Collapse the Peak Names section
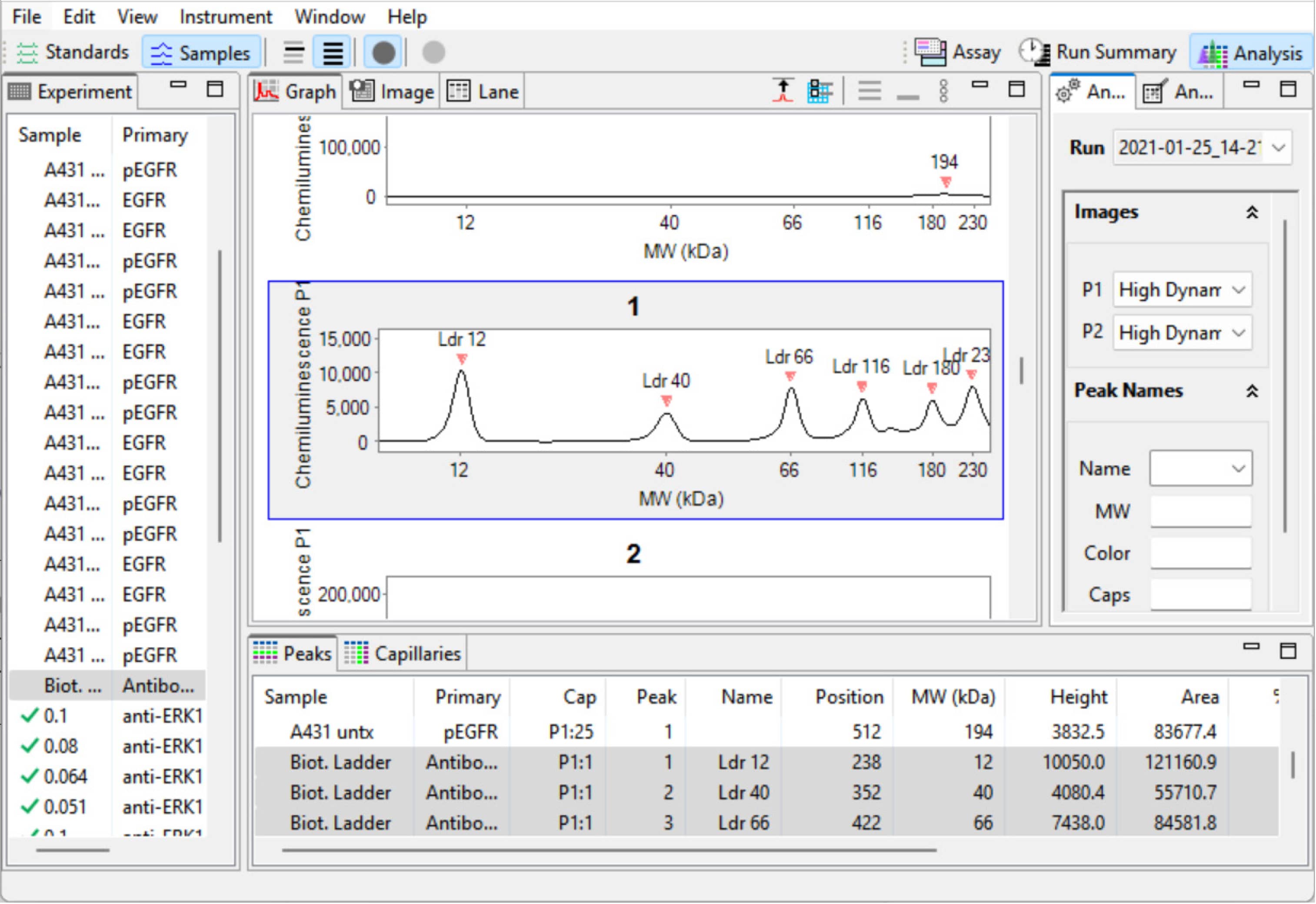The image size is (1316, 904). (1252, 391)
